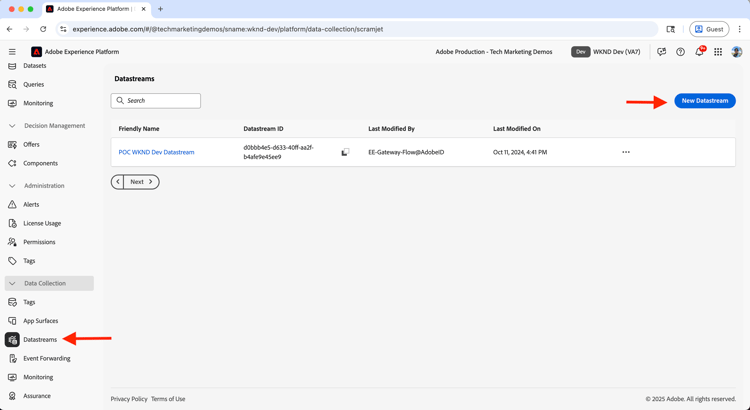Click the Adobe Experience Platform logo
Viewport: 750px width, 410px height.
36,52
